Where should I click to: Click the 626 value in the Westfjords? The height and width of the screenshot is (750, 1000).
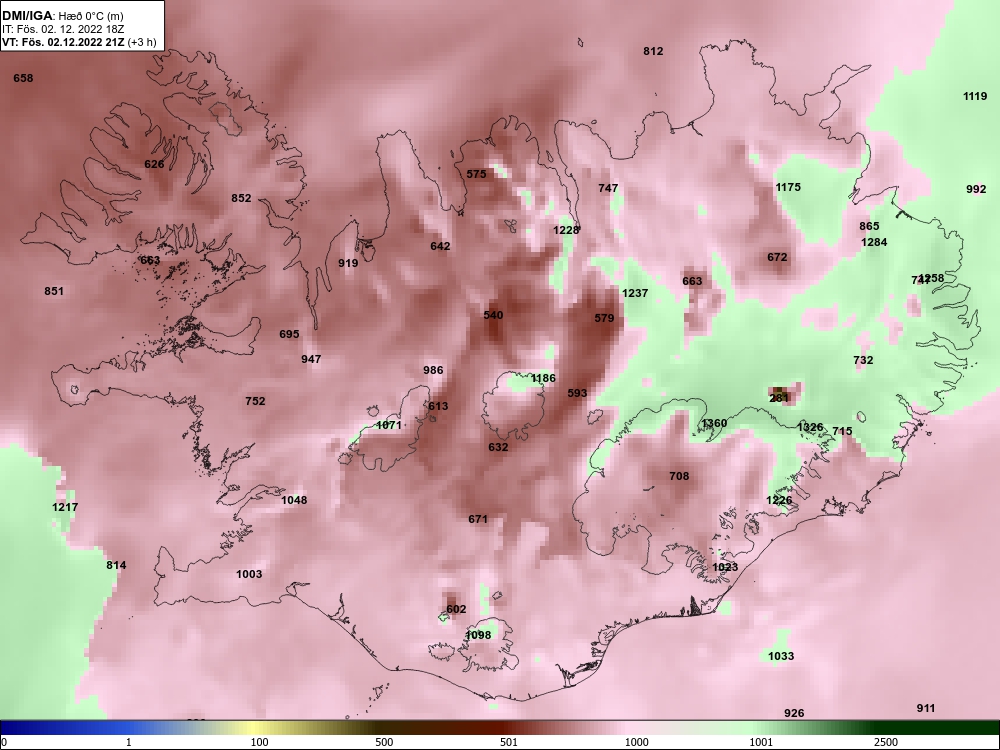point(154,165)
